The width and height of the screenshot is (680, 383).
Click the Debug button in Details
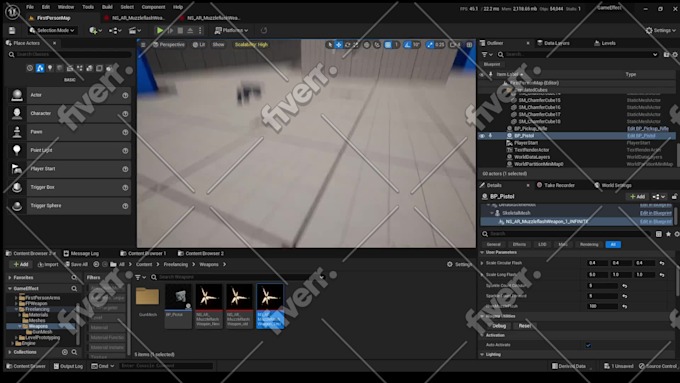click(x=499, y=326)
